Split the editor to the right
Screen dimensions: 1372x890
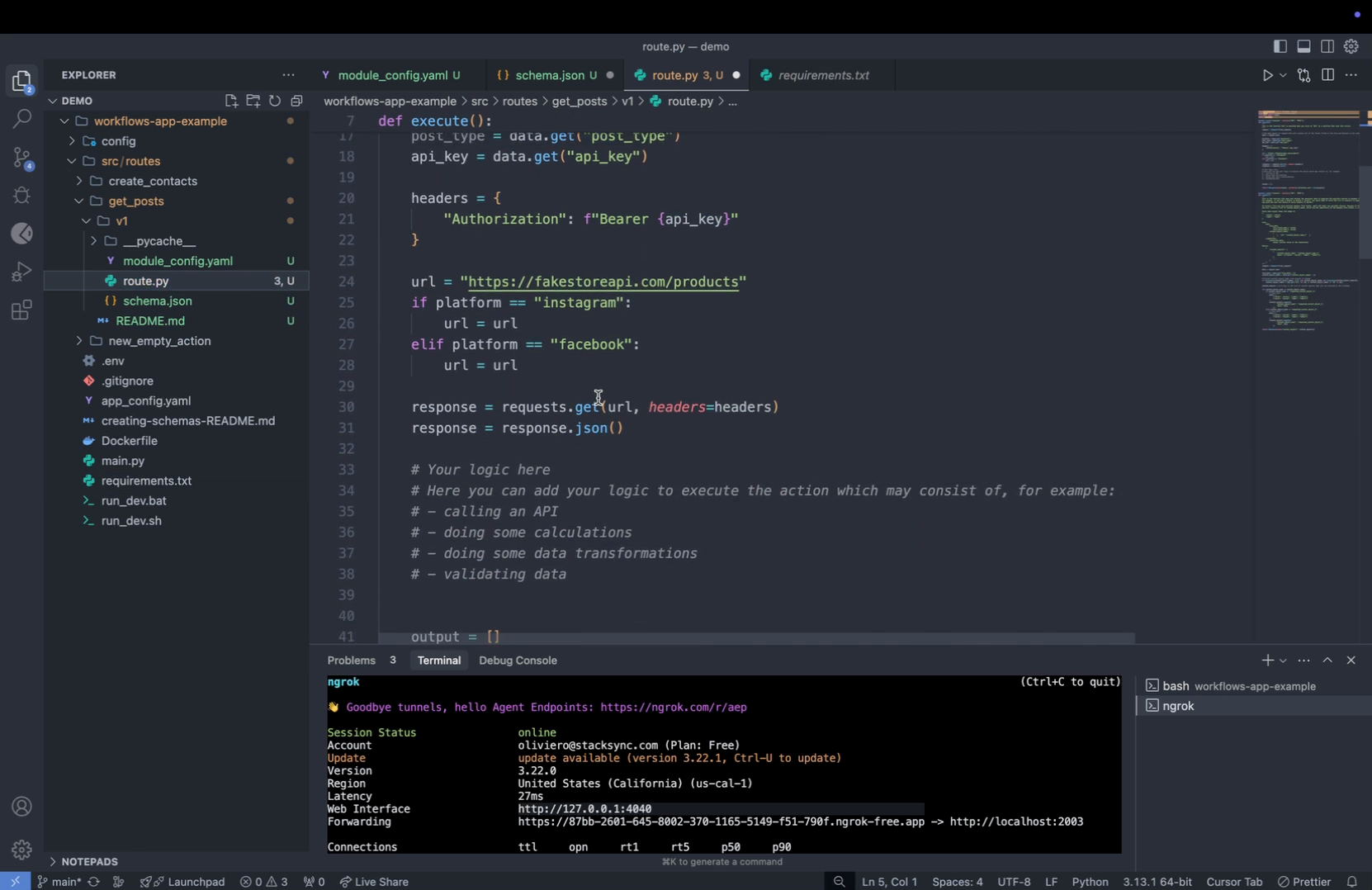click(1327, 75)
